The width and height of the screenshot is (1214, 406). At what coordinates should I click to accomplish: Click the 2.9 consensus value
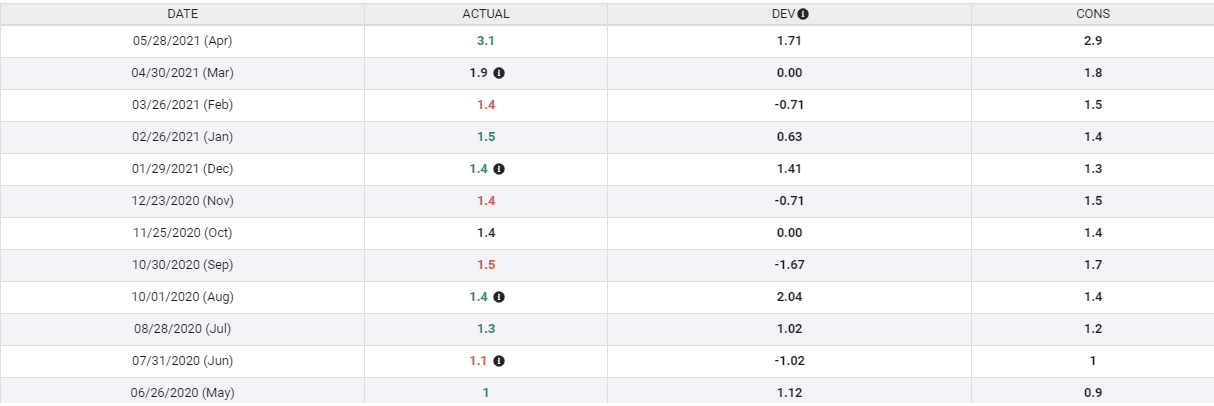coord(1093,41)
